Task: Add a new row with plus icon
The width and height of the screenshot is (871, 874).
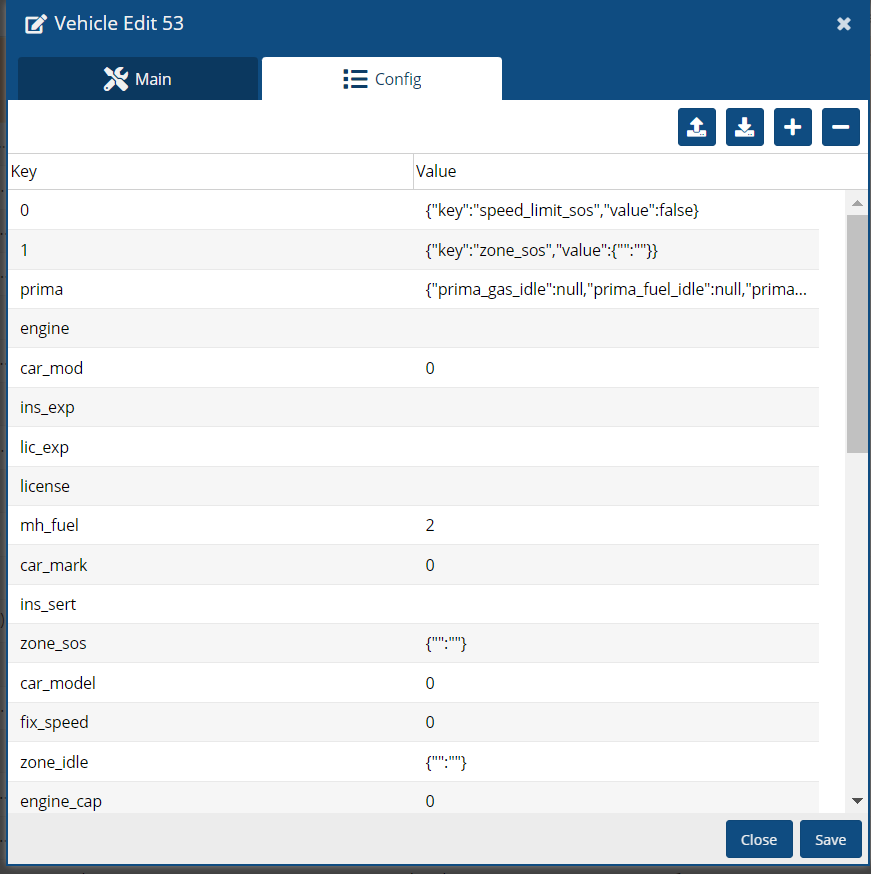Action: click(792, 127)
